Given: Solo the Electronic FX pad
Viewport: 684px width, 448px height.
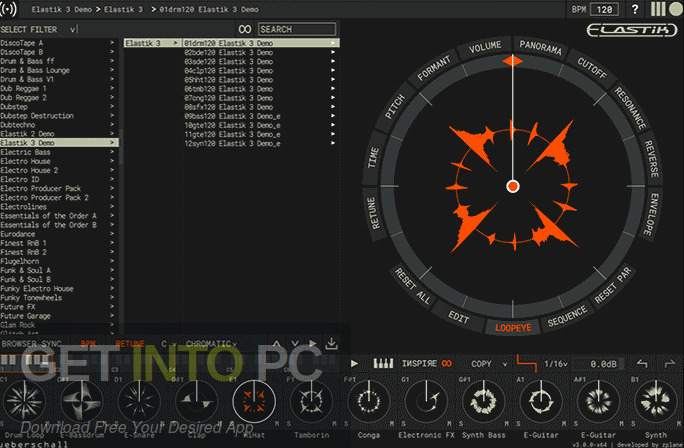Looking at the screenshot, I should pyautogui.click(x=404, y=424).
